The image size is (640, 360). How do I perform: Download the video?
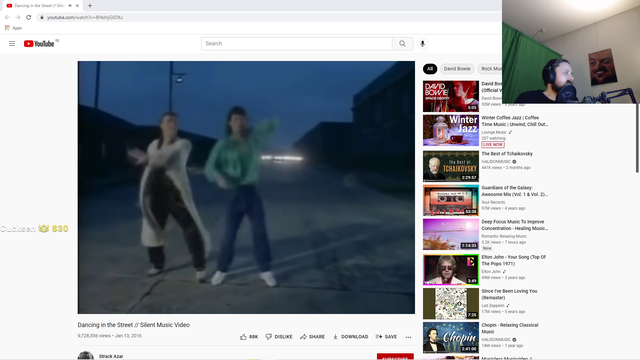click(350, 337)
